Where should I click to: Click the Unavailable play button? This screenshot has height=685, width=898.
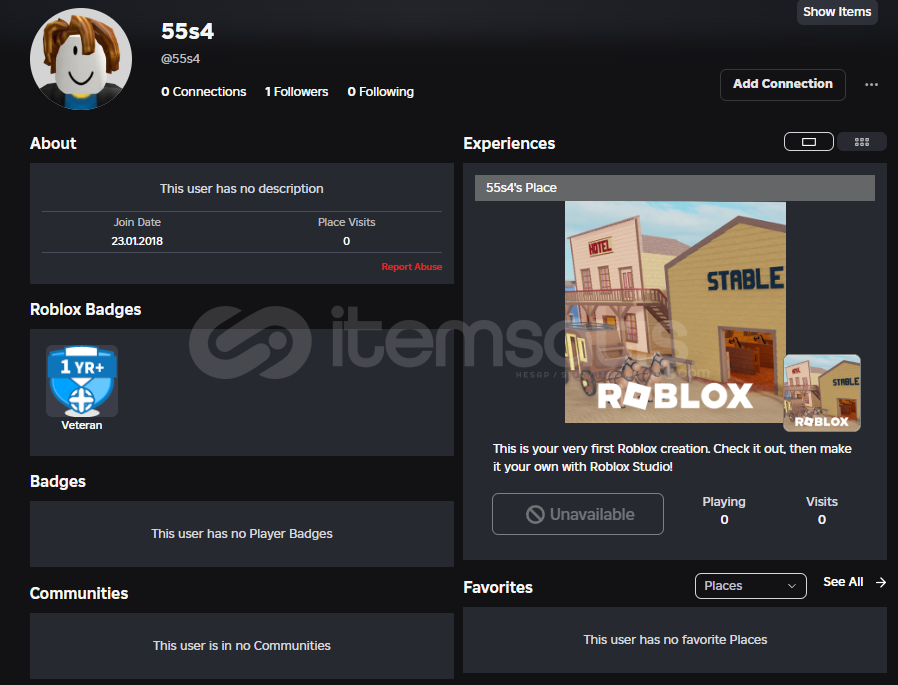point(577,514)
